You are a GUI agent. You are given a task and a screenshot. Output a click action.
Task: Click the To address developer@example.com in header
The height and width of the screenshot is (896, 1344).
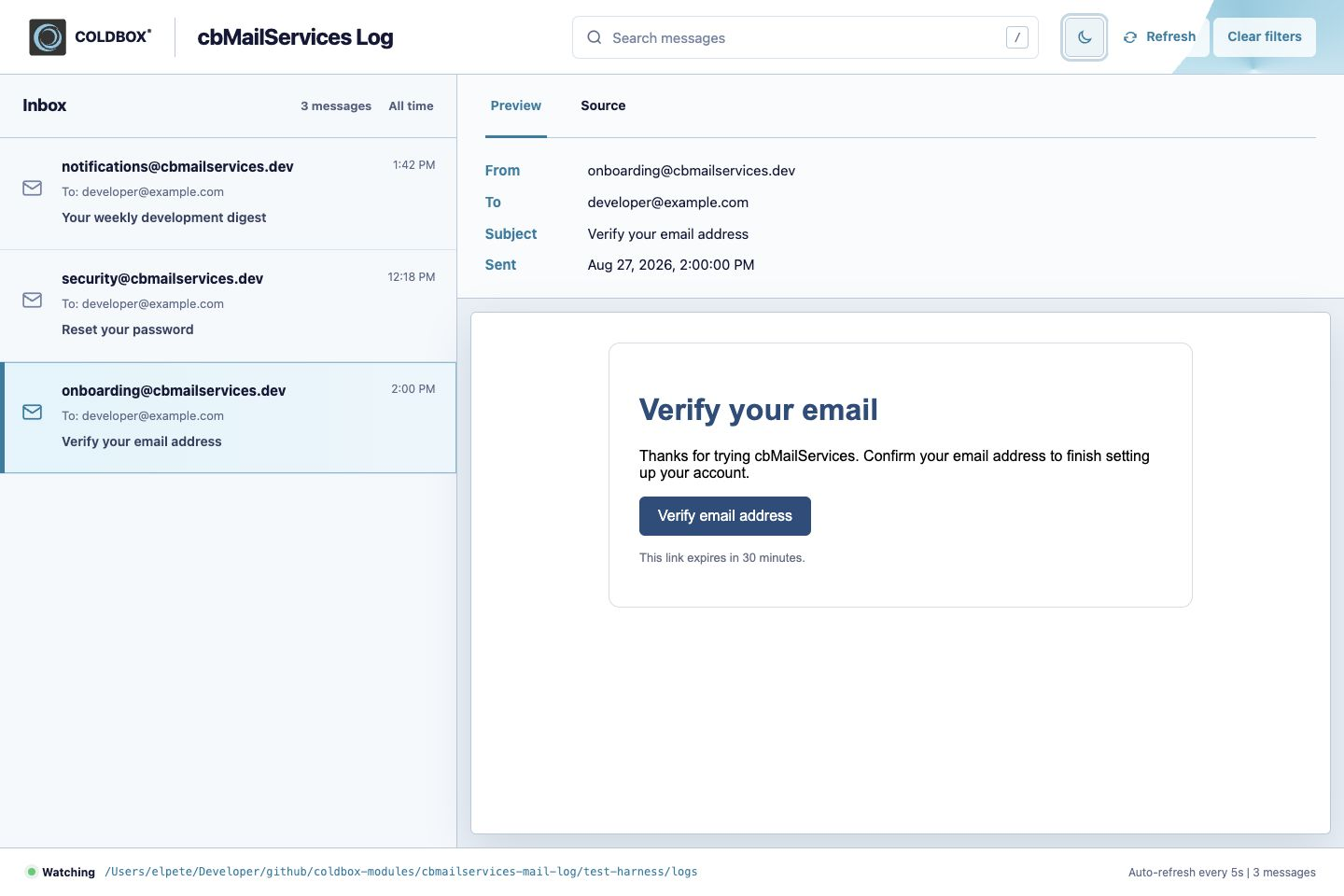(668, 203)
